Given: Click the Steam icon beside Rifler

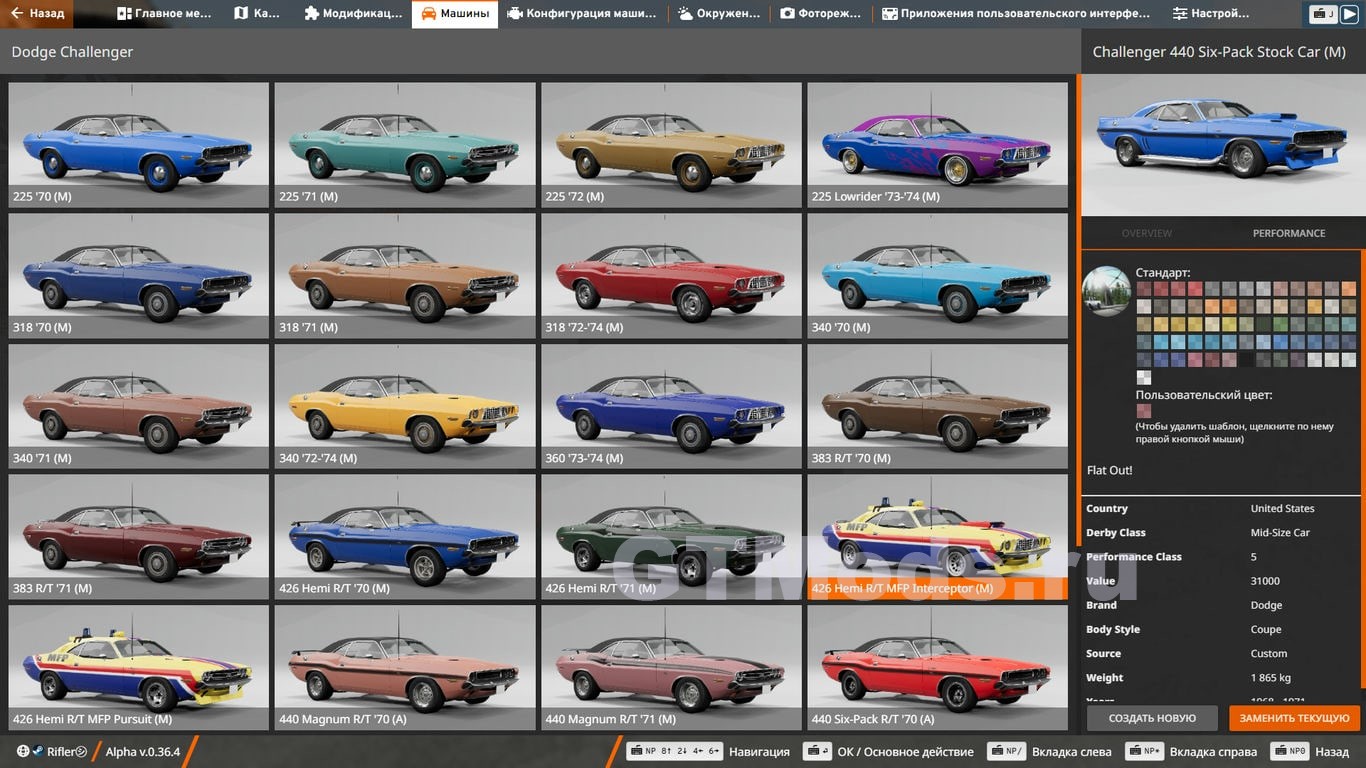Looking at the screenshot, I should [38, 751].
